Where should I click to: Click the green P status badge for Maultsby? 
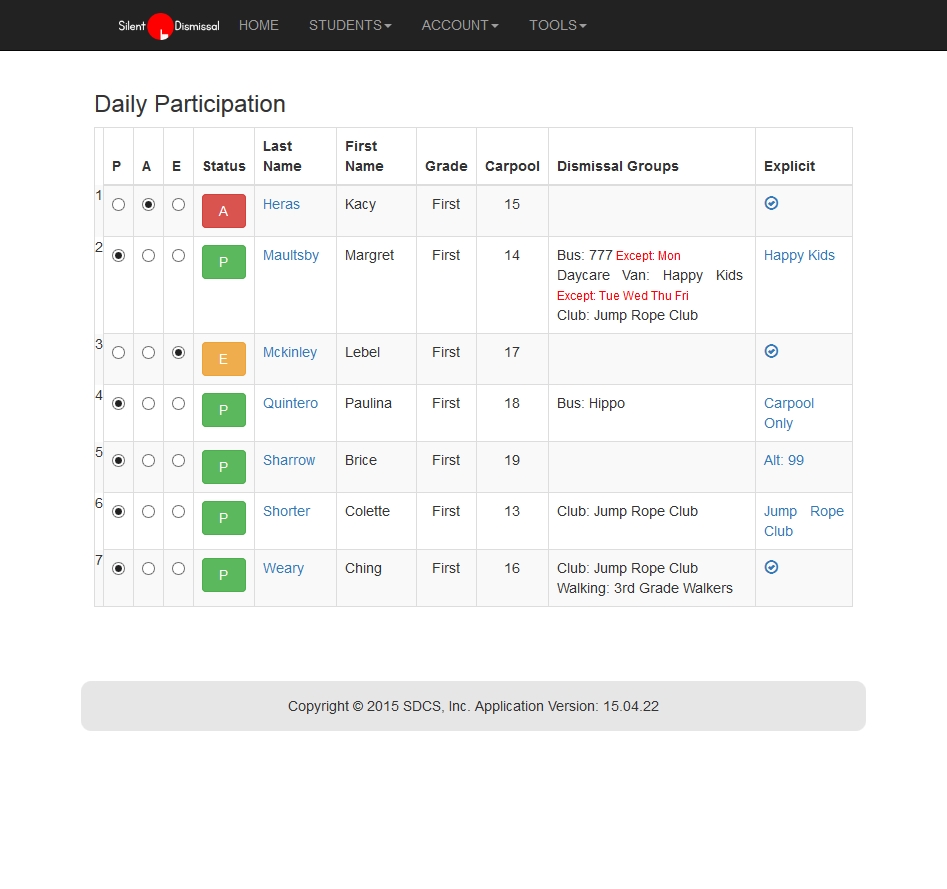(x=223, y=262)
